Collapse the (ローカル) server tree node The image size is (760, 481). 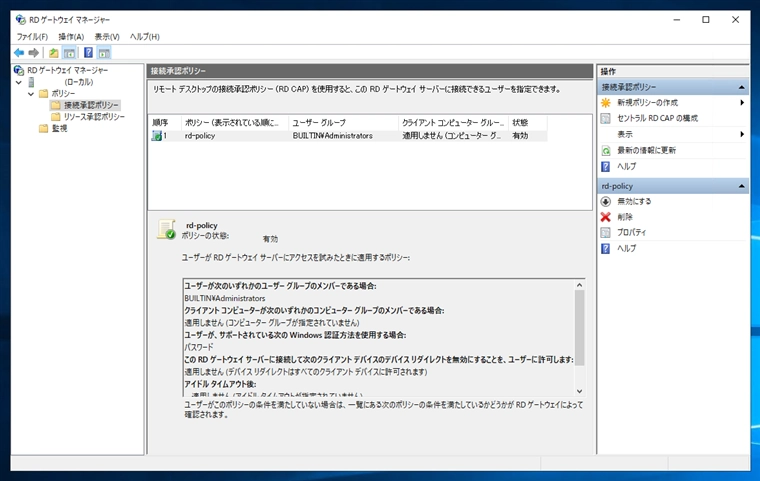pos(19,82)
